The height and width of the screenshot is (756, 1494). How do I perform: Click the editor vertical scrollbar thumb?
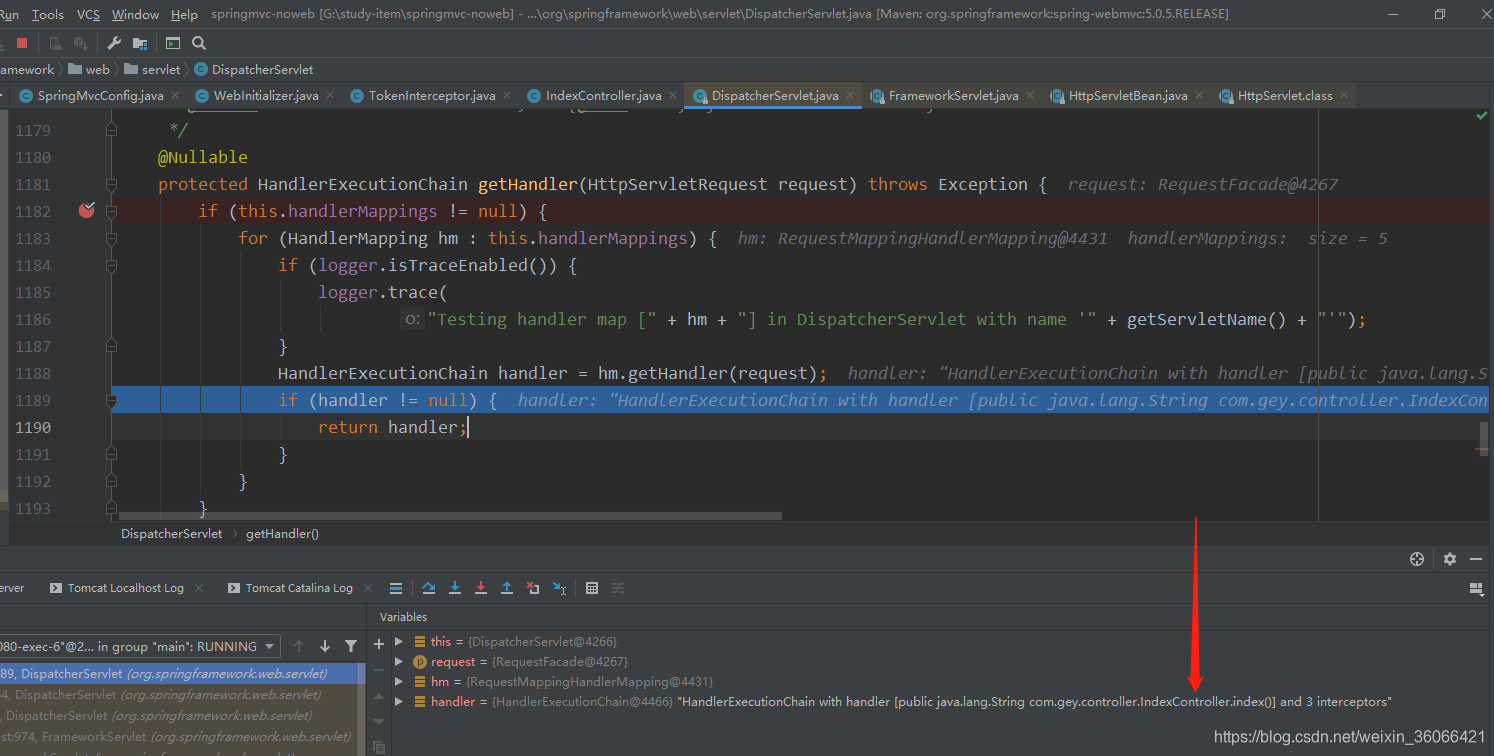pyautogui.click(x=1484, y=437)
